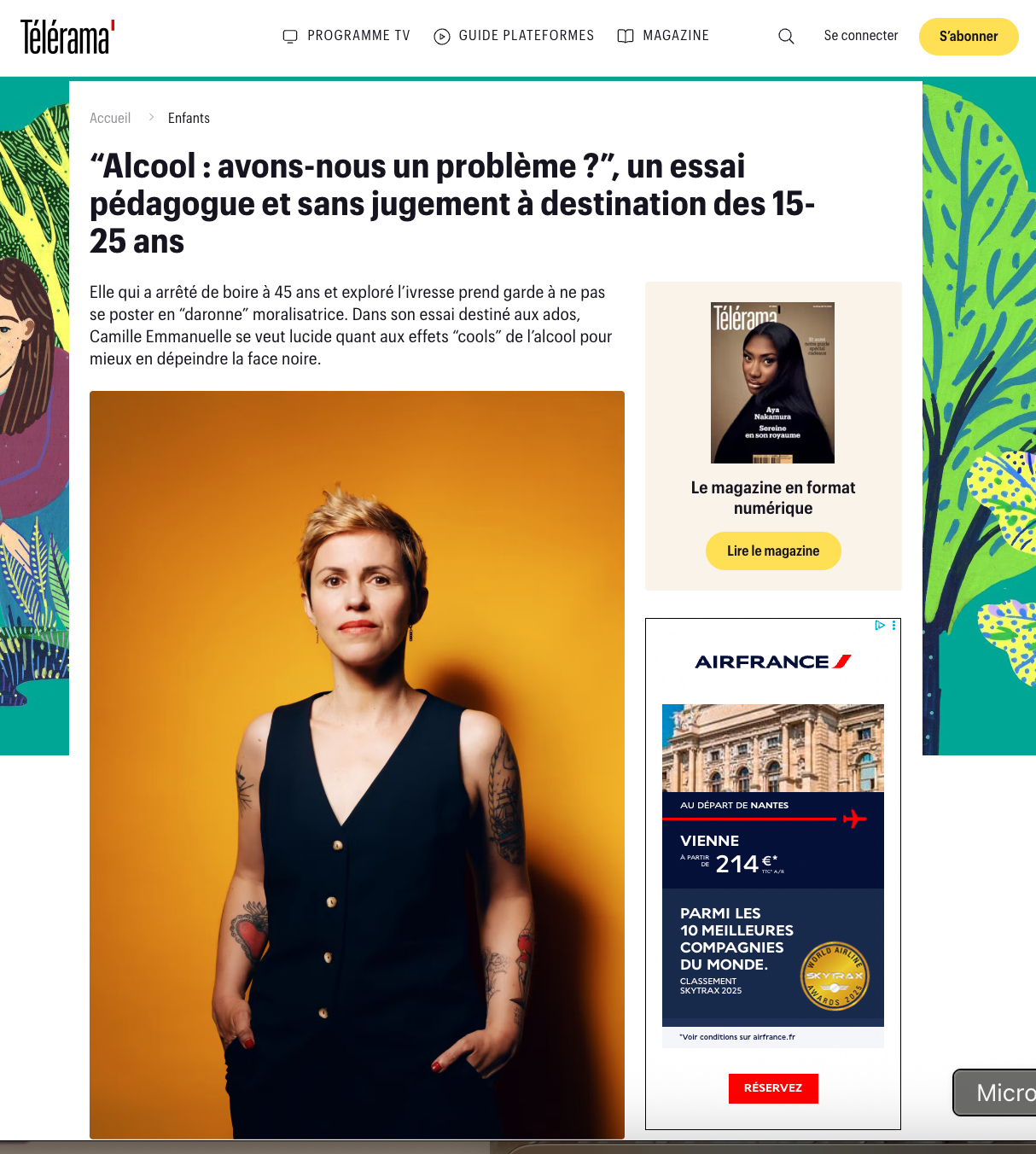Click the yellow S'abonner button

tap(969, 37)
